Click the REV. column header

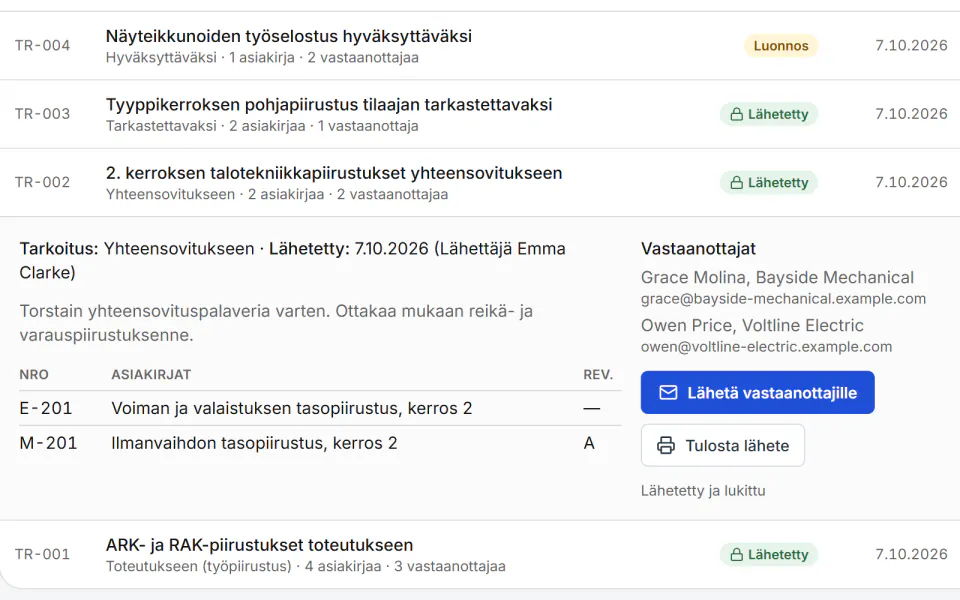598,375
